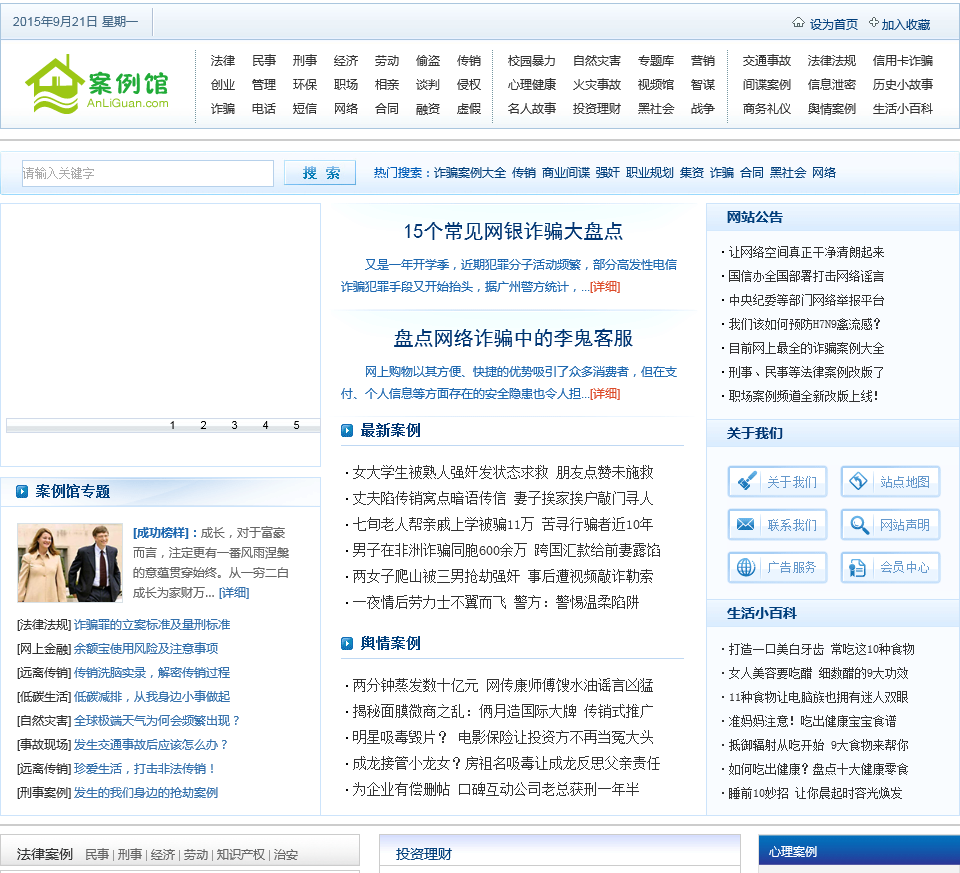
Task: Click the tag icon on 站点地图 button
Action: [858, 481]
